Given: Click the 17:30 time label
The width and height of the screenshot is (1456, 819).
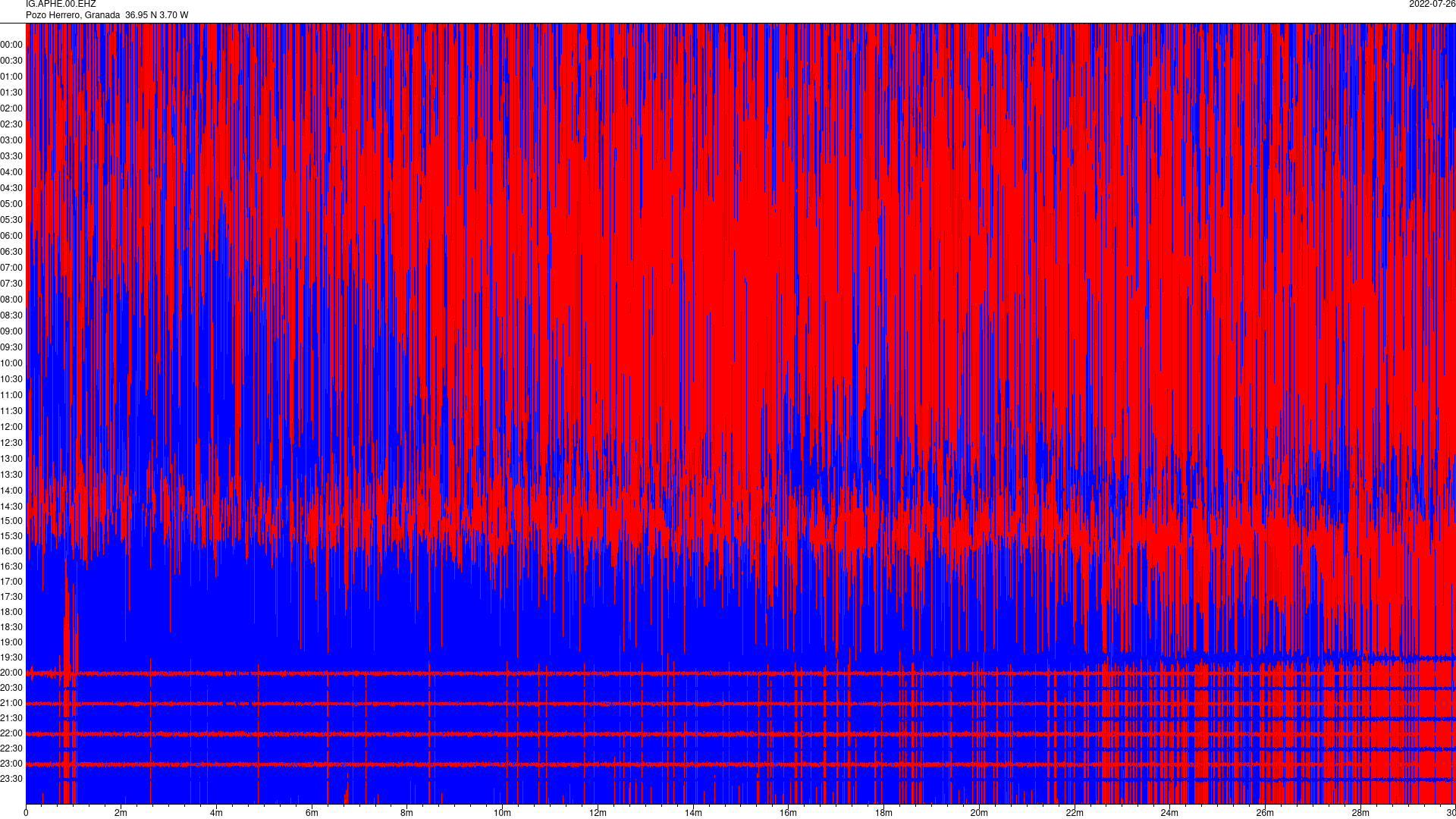Looking at the screenshot, I should (11, 597).
